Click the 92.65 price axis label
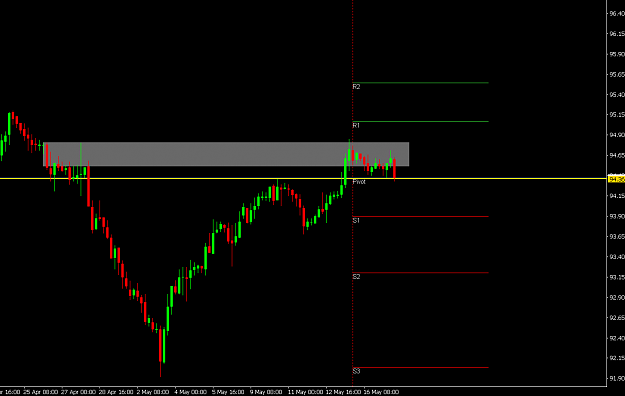This screenshot has width=625, height=396. point(617,318)
